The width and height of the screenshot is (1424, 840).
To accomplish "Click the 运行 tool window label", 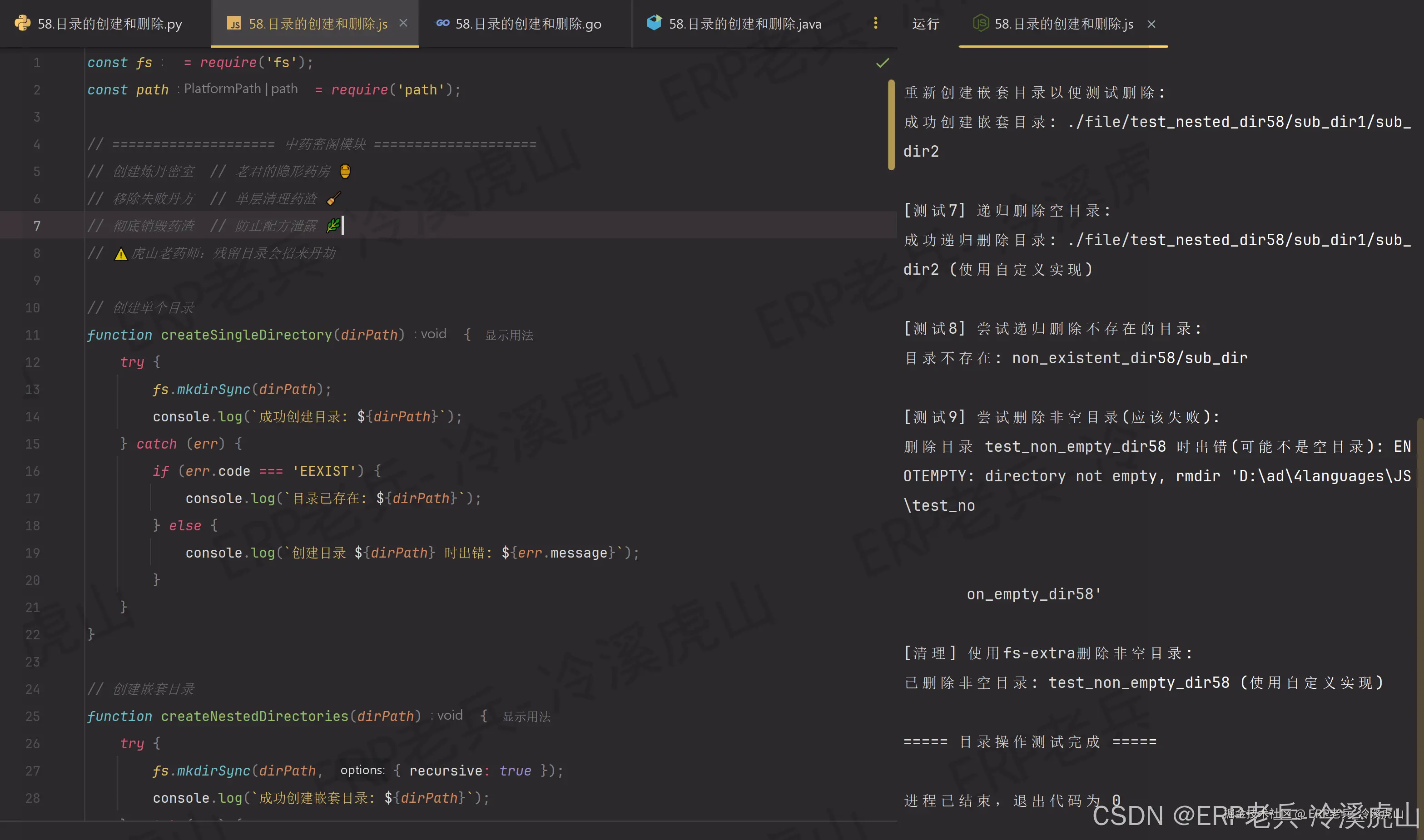I will 925,24.
